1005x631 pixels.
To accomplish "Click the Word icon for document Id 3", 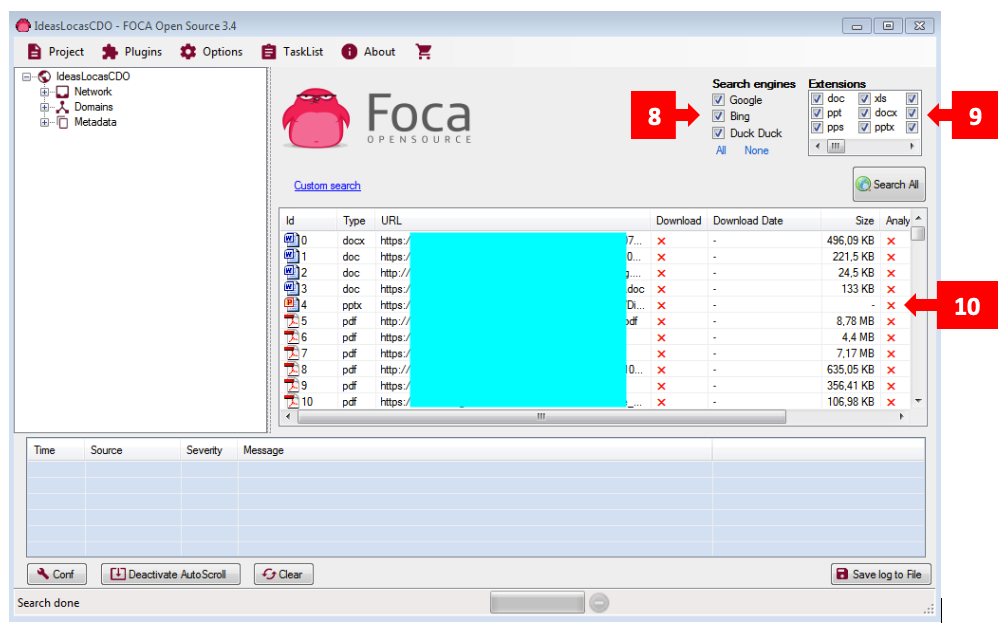I will pos(291,288).
